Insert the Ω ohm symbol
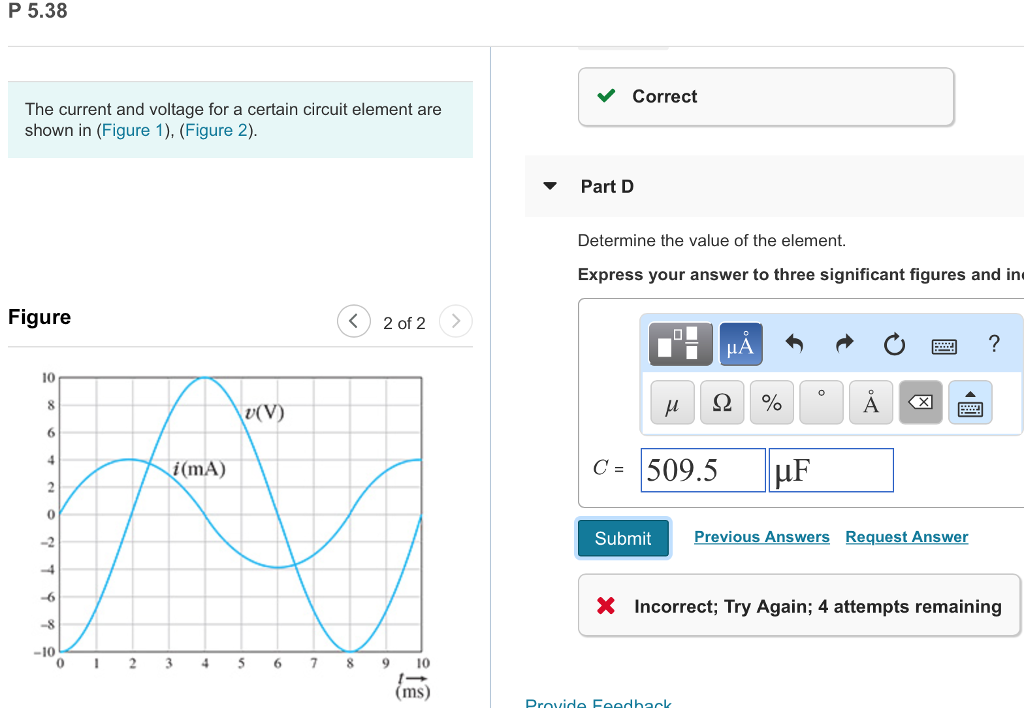The height and width of the screenshot is (708, 1024). 722,402
